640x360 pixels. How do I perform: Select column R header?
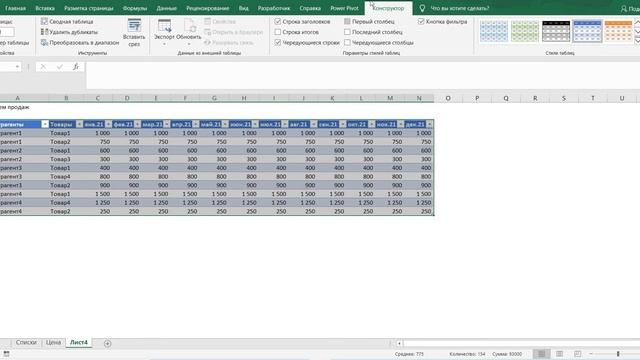(x=535, y=98)
